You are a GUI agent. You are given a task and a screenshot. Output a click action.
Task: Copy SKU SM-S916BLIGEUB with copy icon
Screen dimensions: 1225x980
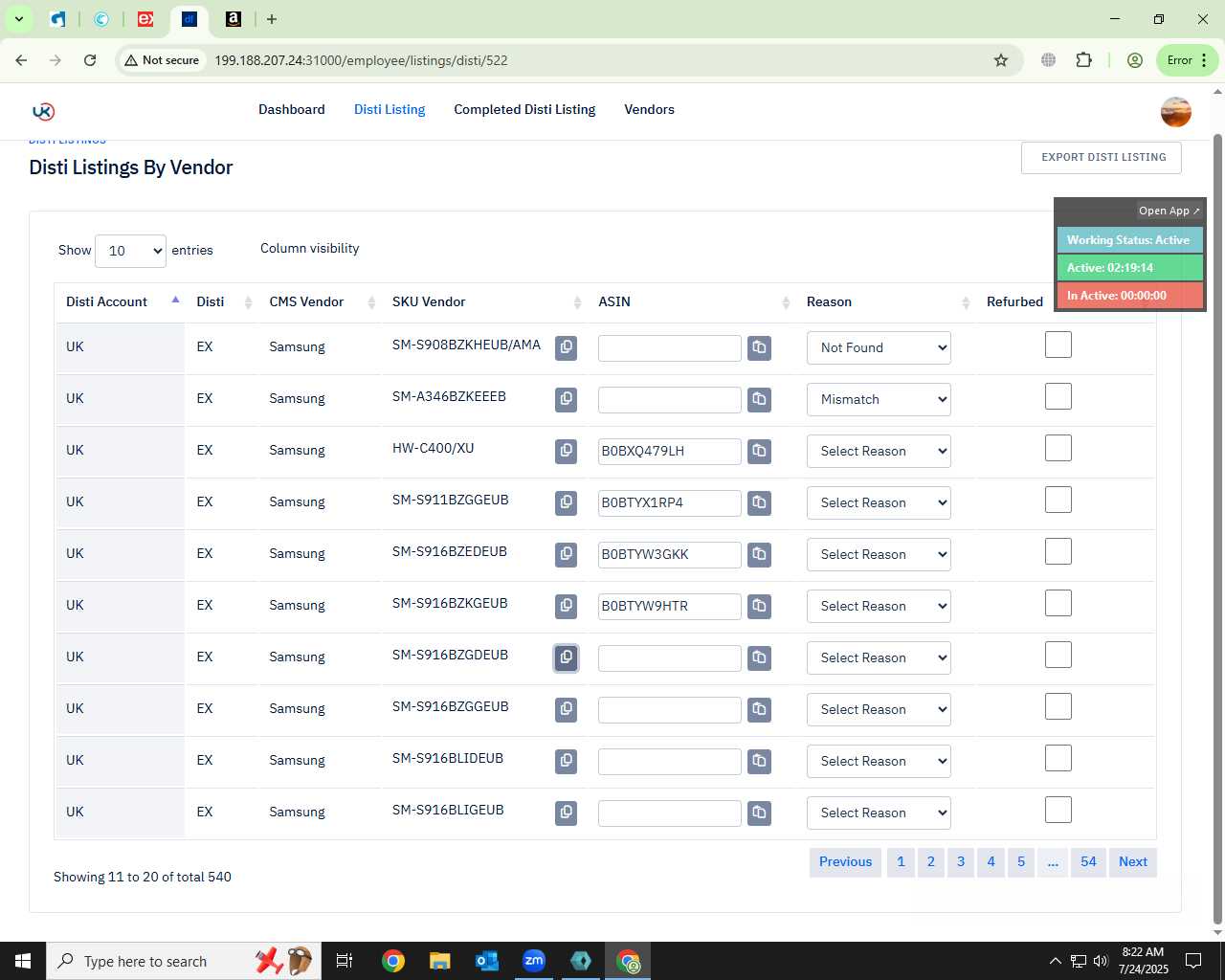click(567, 813)
